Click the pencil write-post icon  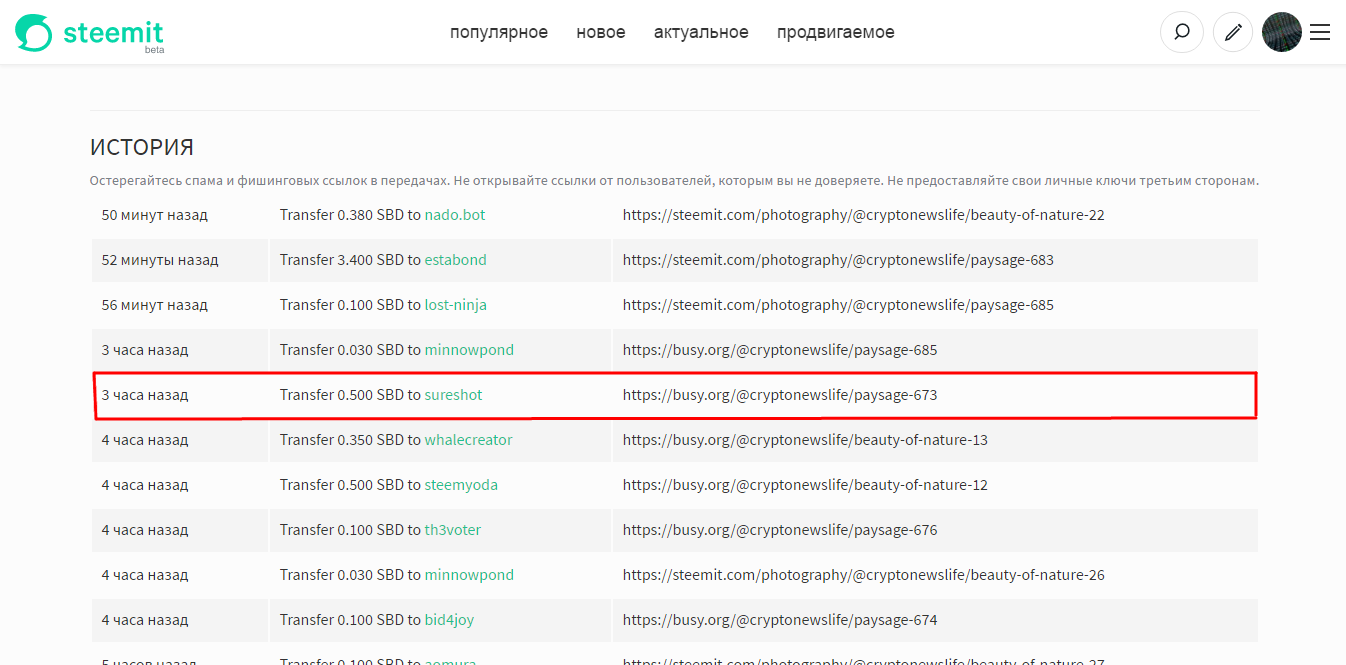[x=1233, y=32]
